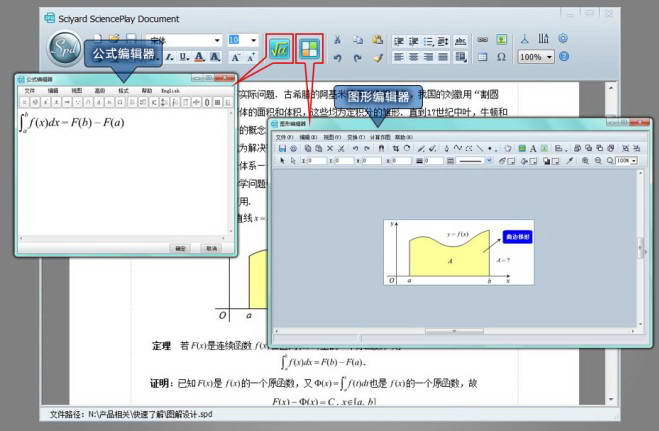659x431 pixels.
Task: Open graphic editor zoom percentage dropdown
Action: click(x=633, y=160)
